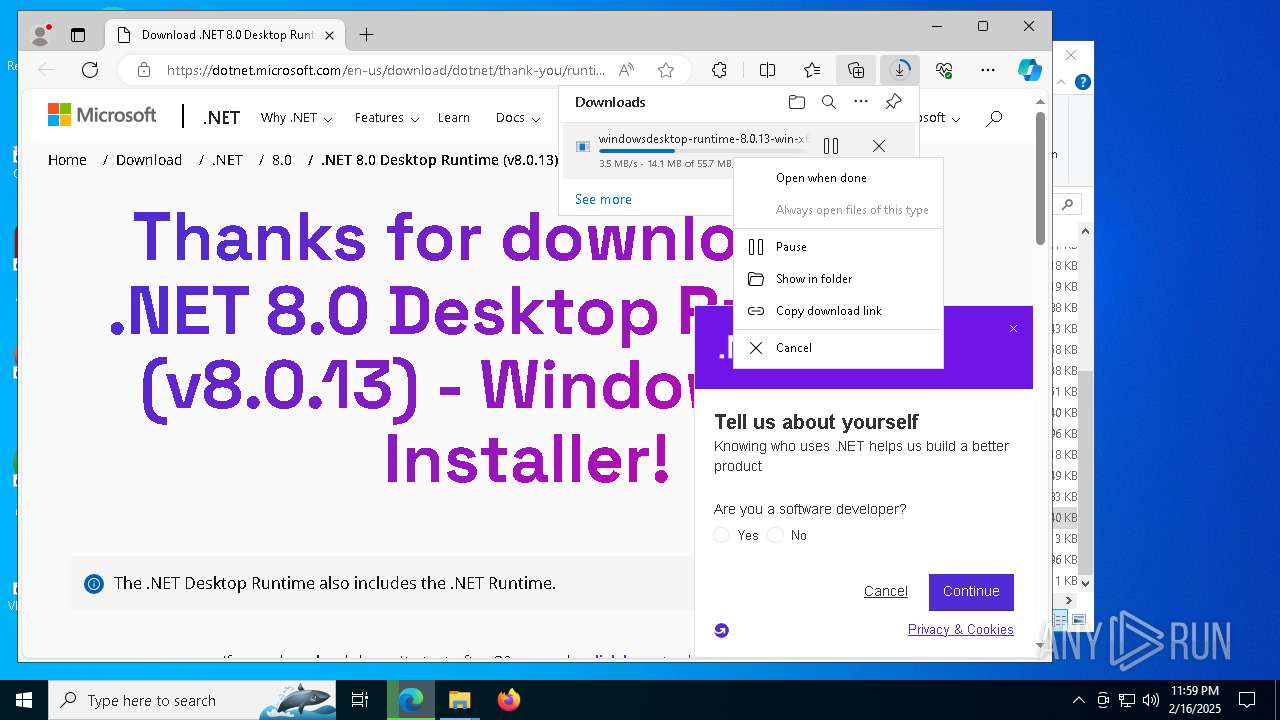This screenshot has width=1280, height=720.
Task: Open a new tab with plus icon
Action: click(x=366, y=35)
